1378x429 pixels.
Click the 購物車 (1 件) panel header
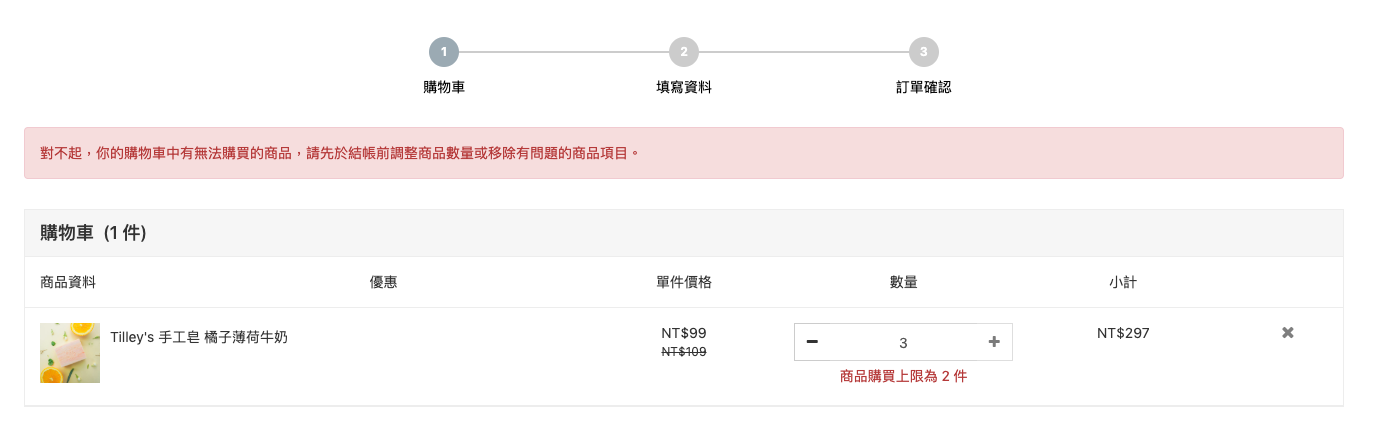click(684, 233)
